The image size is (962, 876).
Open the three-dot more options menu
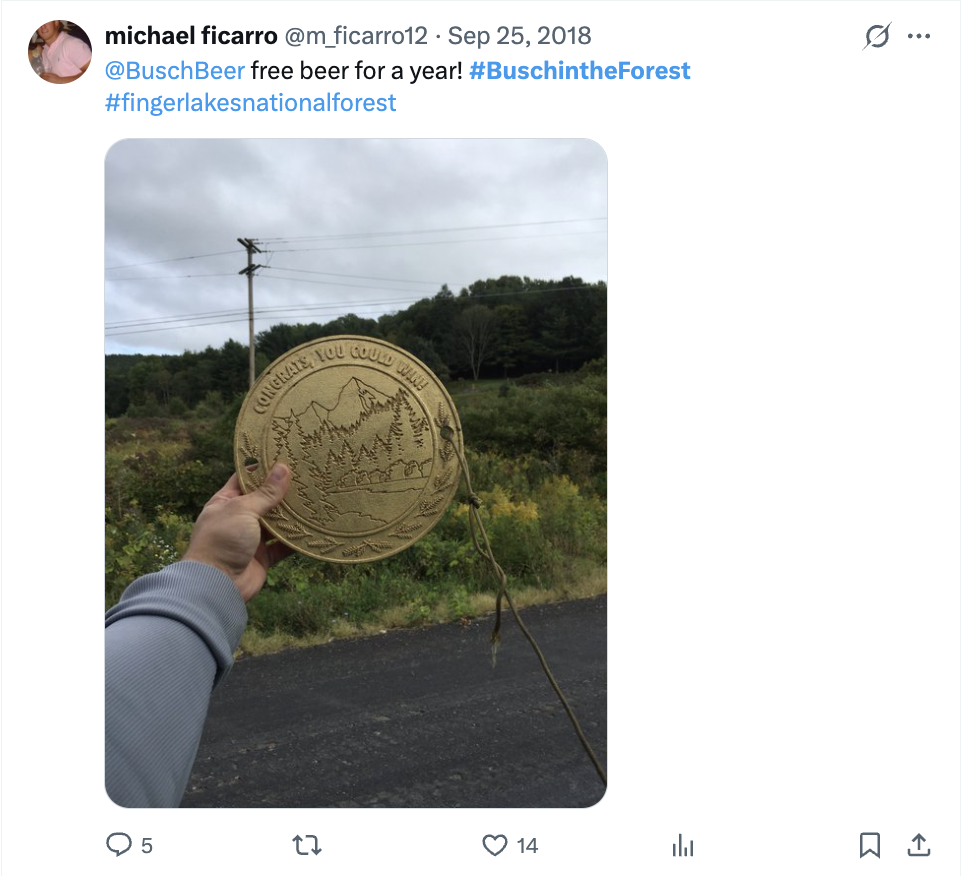[x=918, y=36]
